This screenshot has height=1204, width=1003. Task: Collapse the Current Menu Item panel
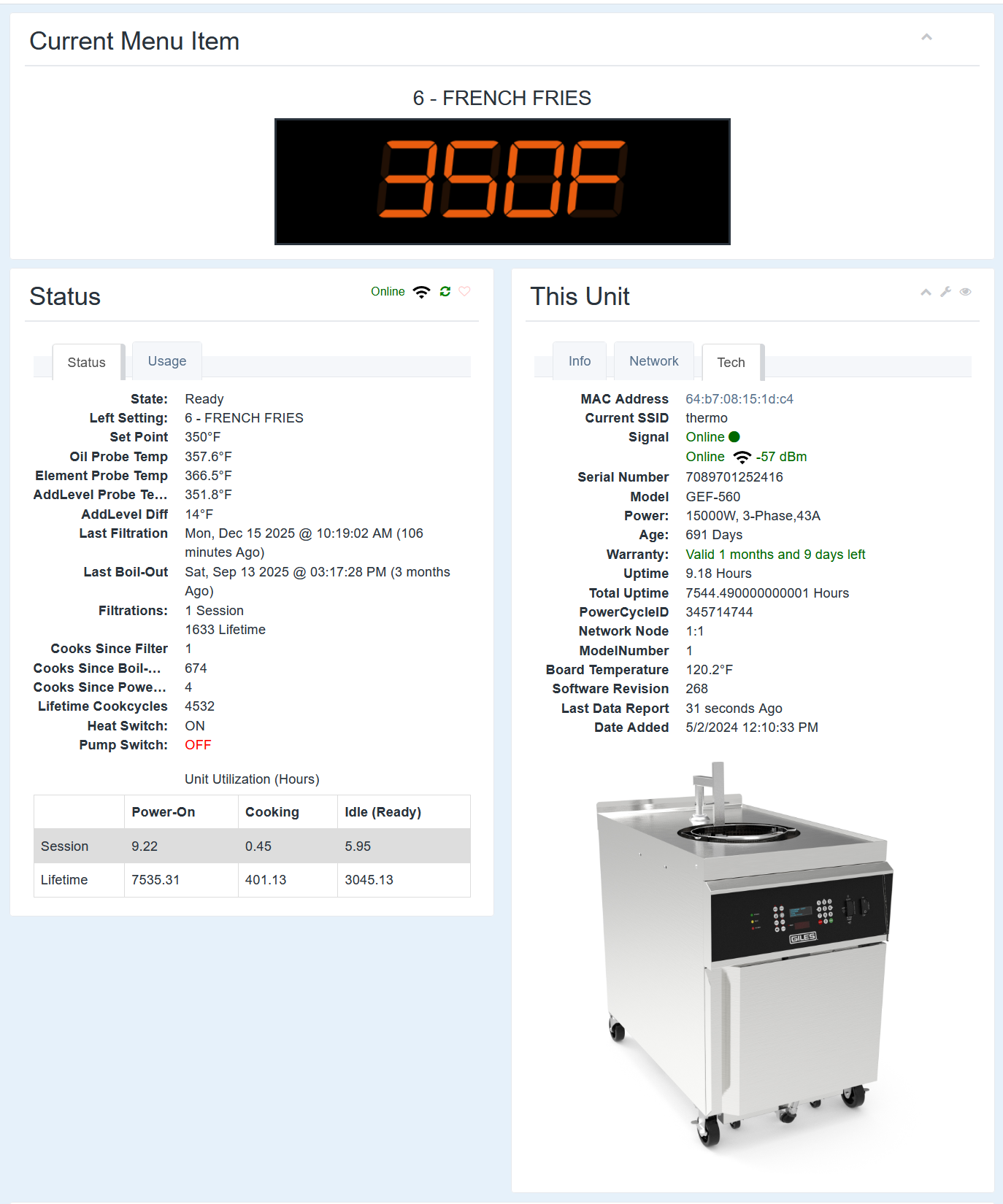click(x=926, y=37)
